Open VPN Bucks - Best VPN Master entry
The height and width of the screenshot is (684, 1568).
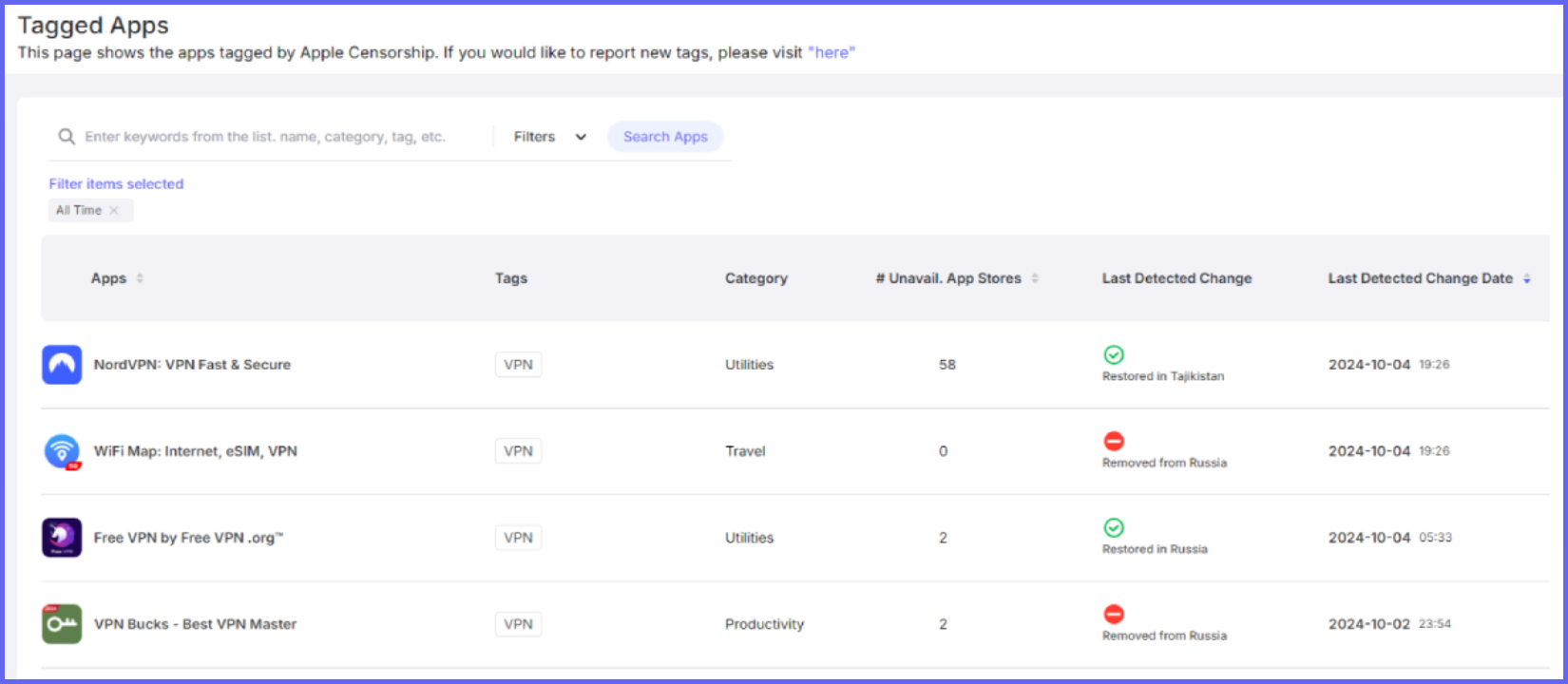pyautogui.click(x=195, y=624)
